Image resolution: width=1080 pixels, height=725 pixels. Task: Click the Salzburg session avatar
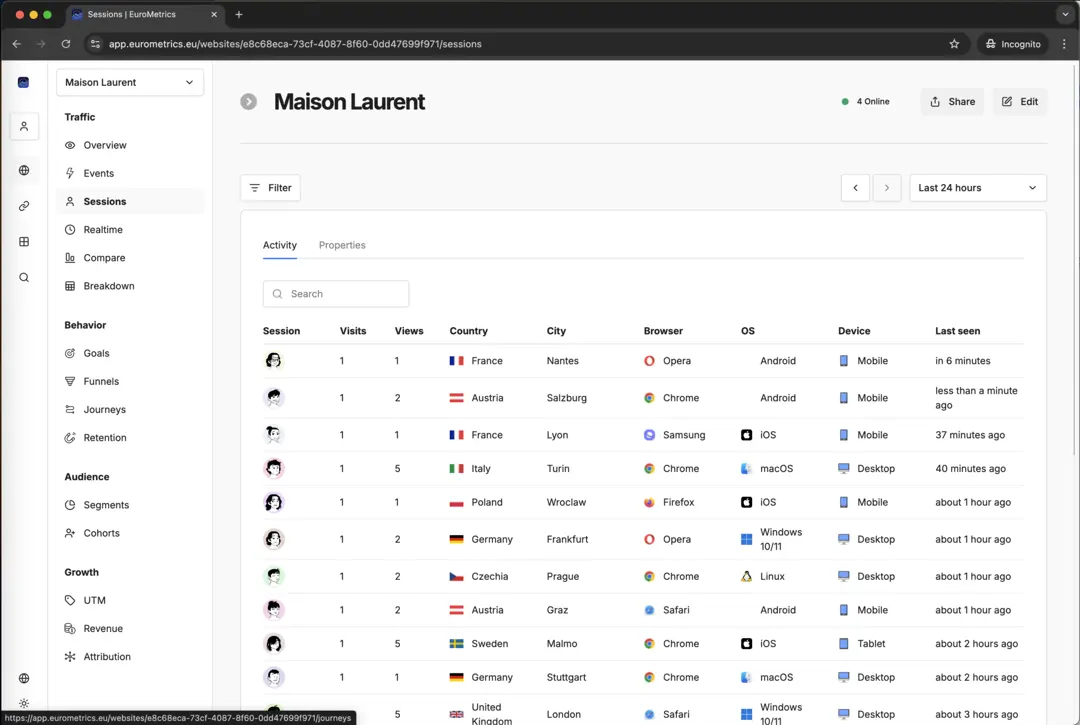click(x=274, y=398)
